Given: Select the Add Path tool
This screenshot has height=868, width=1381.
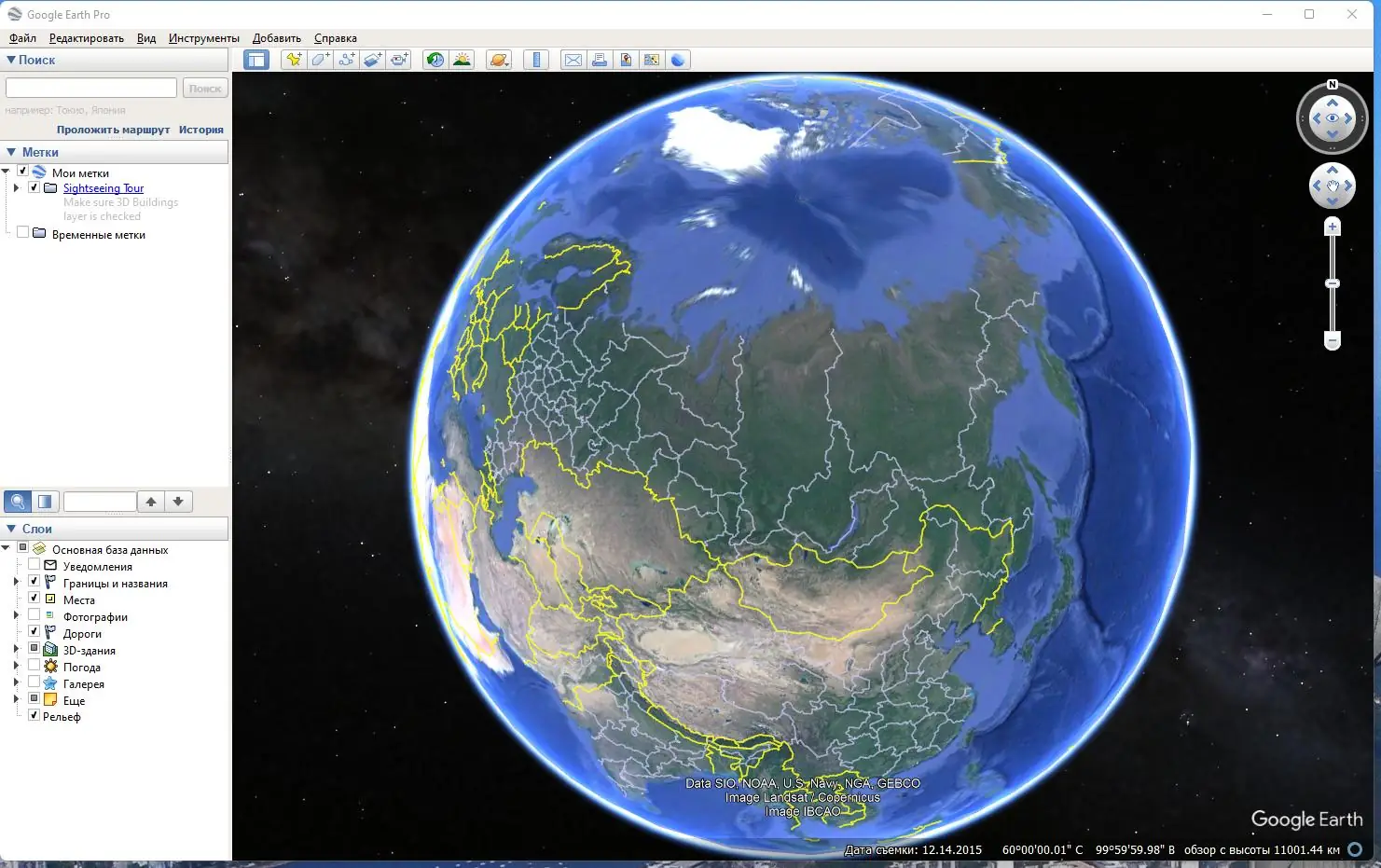Looking at the screenshot, I should tap(346, 59).
